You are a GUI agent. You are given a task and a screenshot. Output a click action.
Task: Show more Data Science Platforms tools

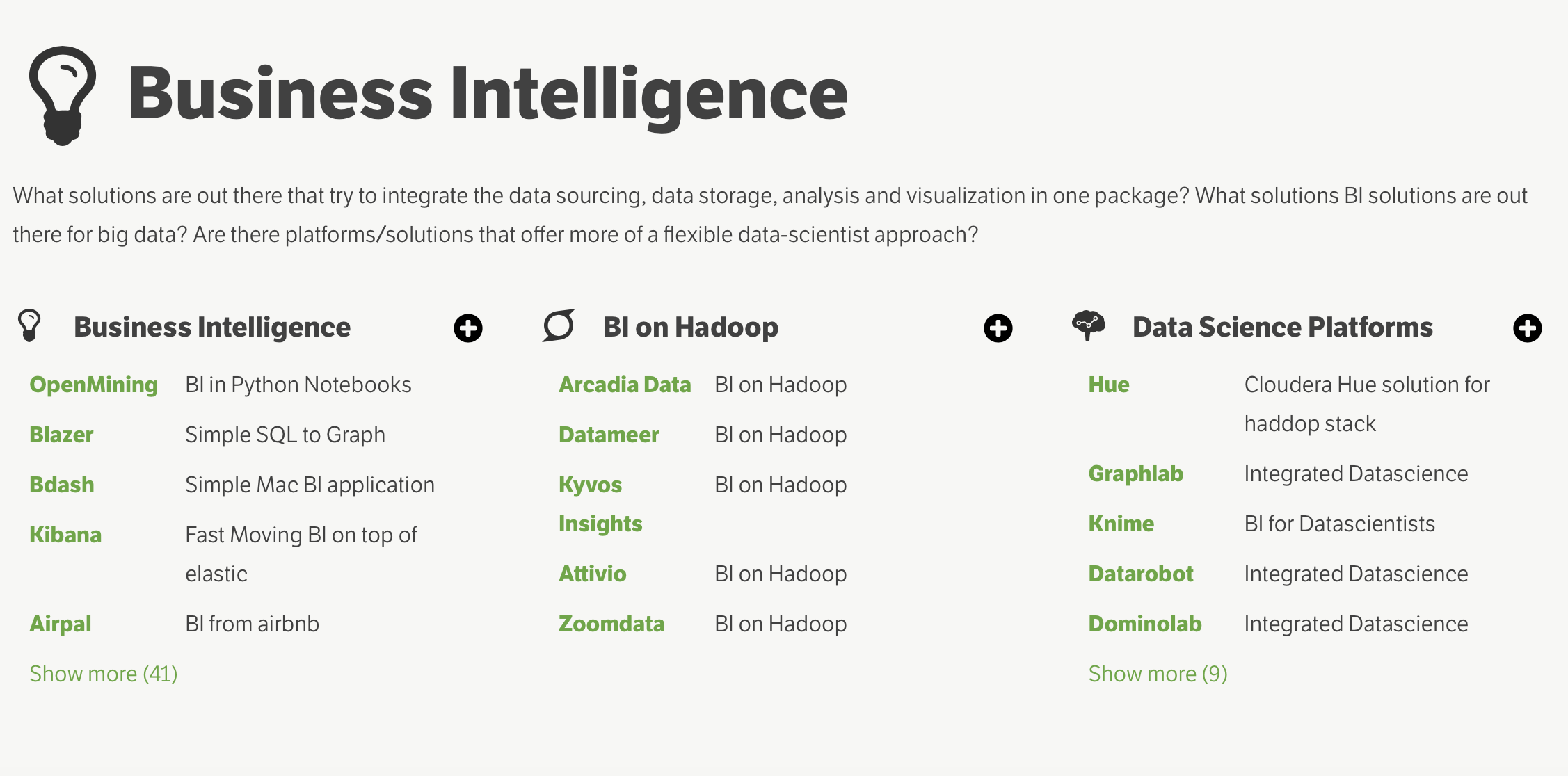coord(1158,673)
